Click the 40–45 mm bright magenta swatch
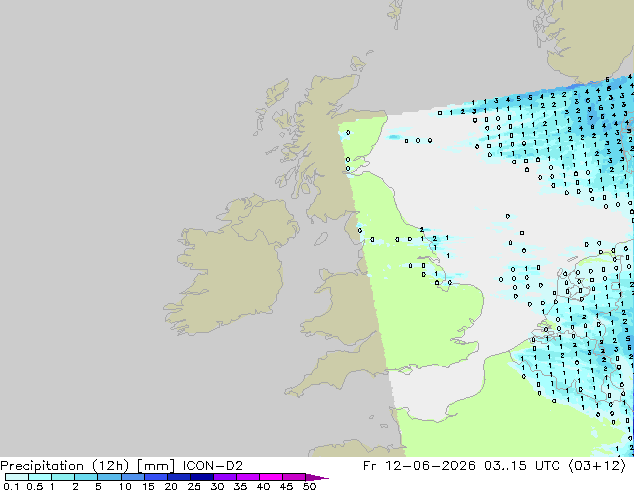 tap(271, 477)
